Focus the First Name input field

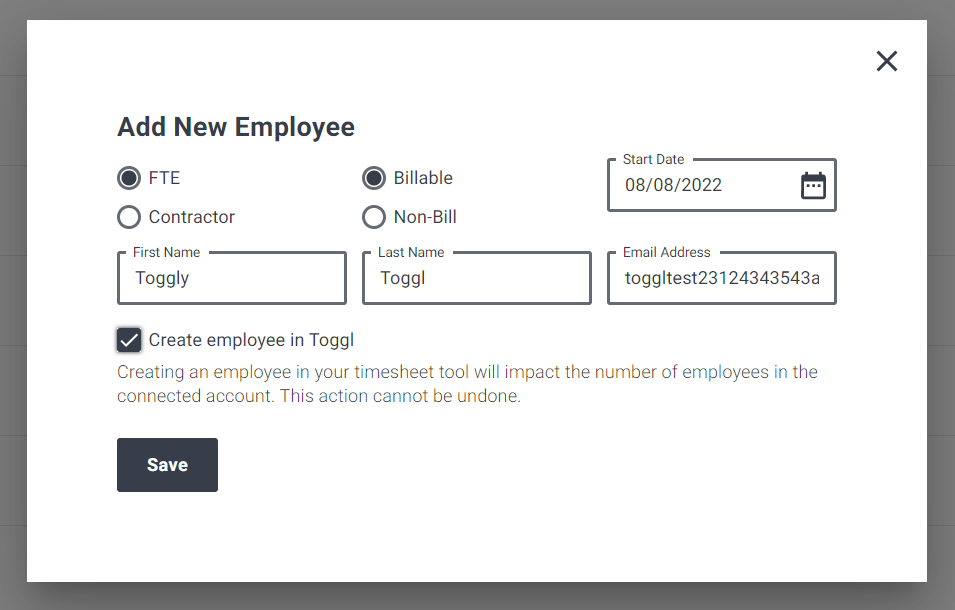pos(232,278)
